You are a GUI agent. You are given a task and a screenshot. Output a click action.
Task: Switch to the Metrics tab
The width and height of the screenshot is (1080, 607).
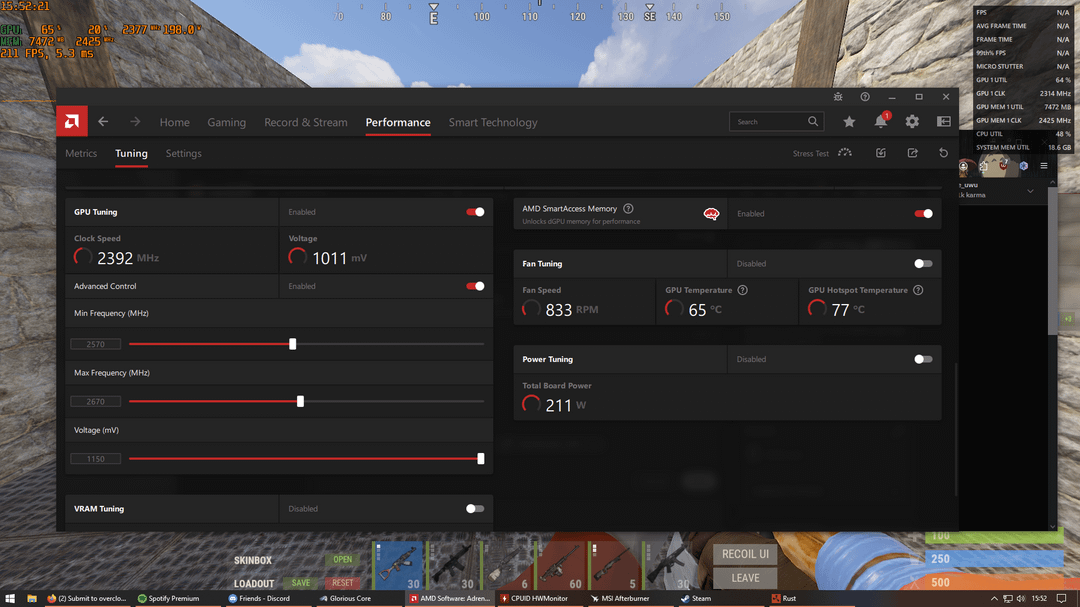(81, 153)
